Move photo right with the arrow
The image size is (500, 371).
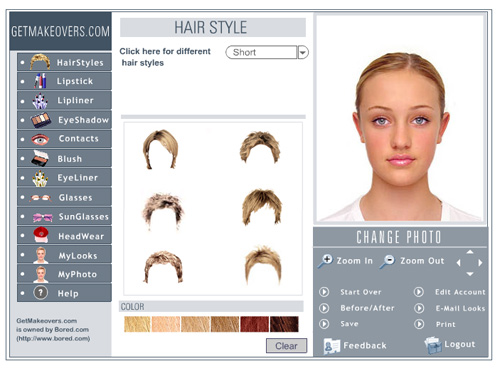(480, 263)
